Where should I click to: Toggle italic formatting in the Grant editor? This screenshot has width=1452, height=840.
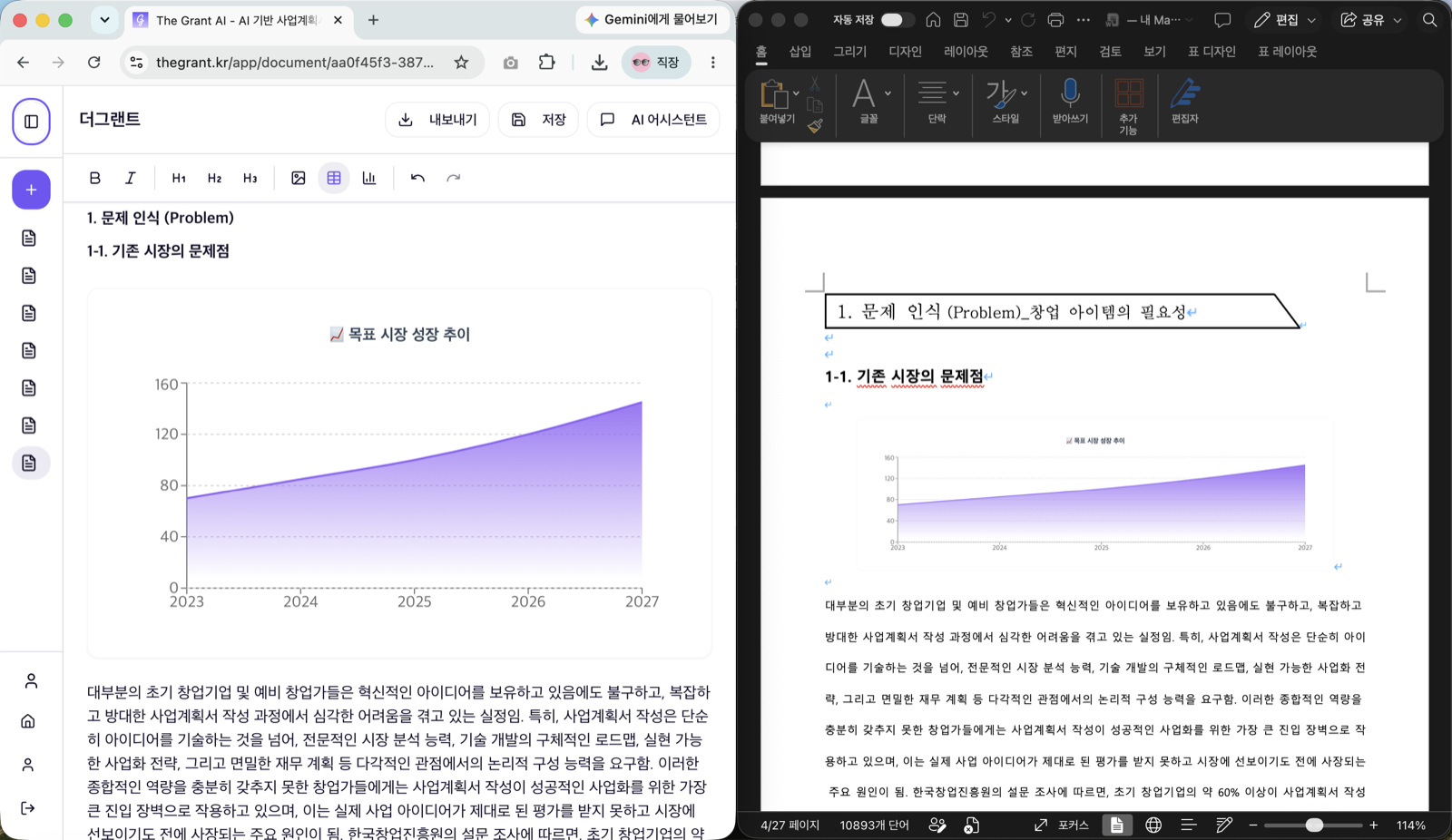(131, 178)
